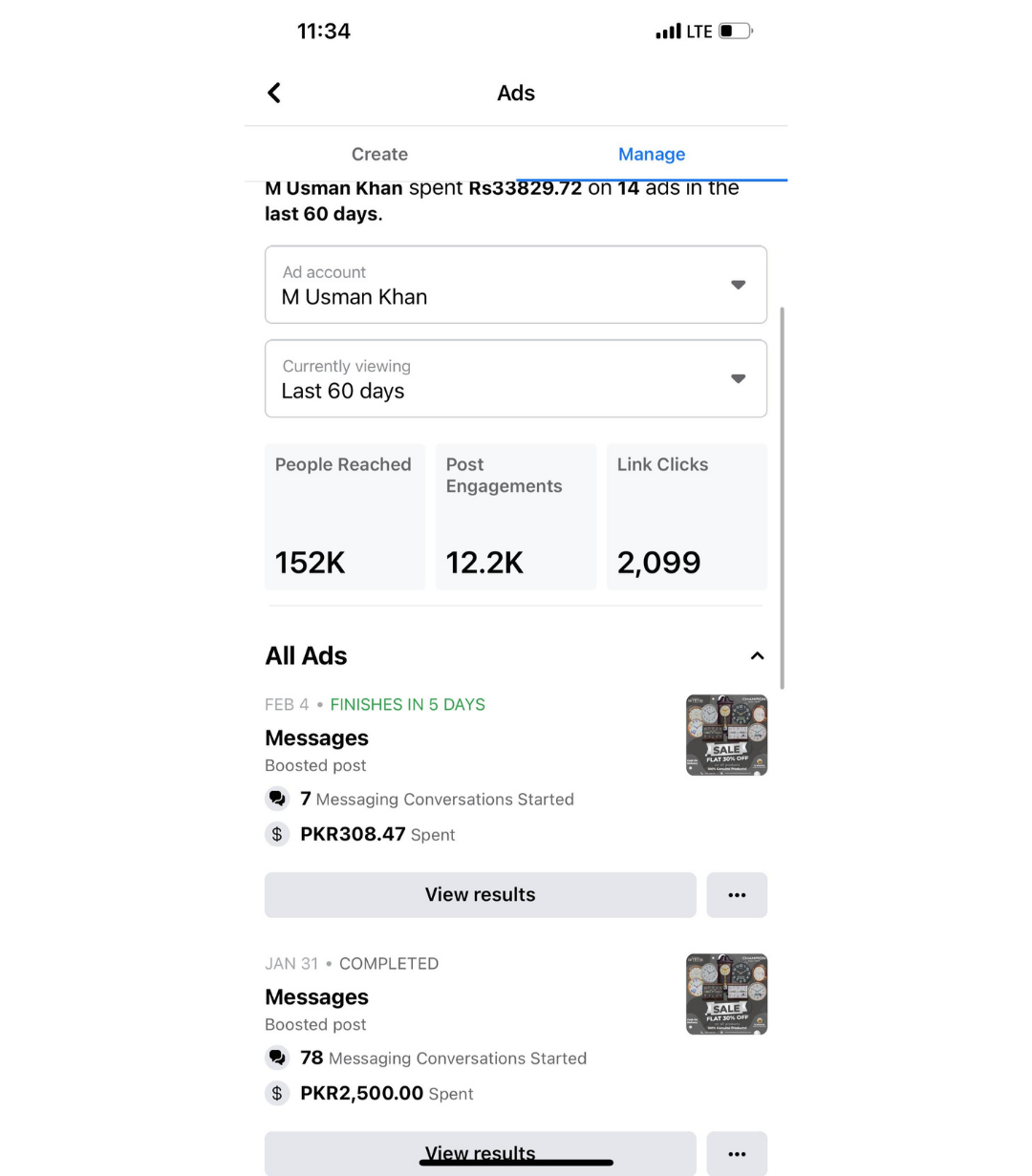Tap the chat bubble icon beside 7 conversations
This screenshot has width=1032, height=1176.
tap(277, 799)
